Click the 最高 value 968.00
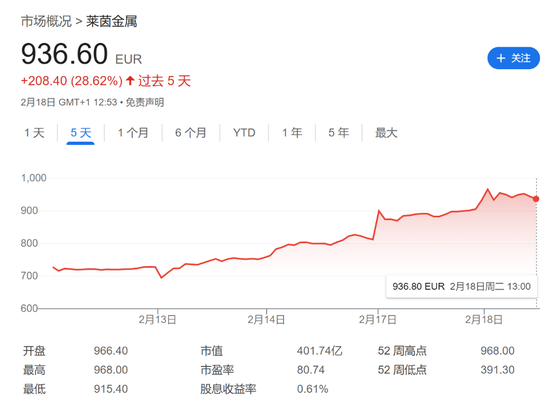Viewport: 550px width, 403px height. tap(111, 370)
